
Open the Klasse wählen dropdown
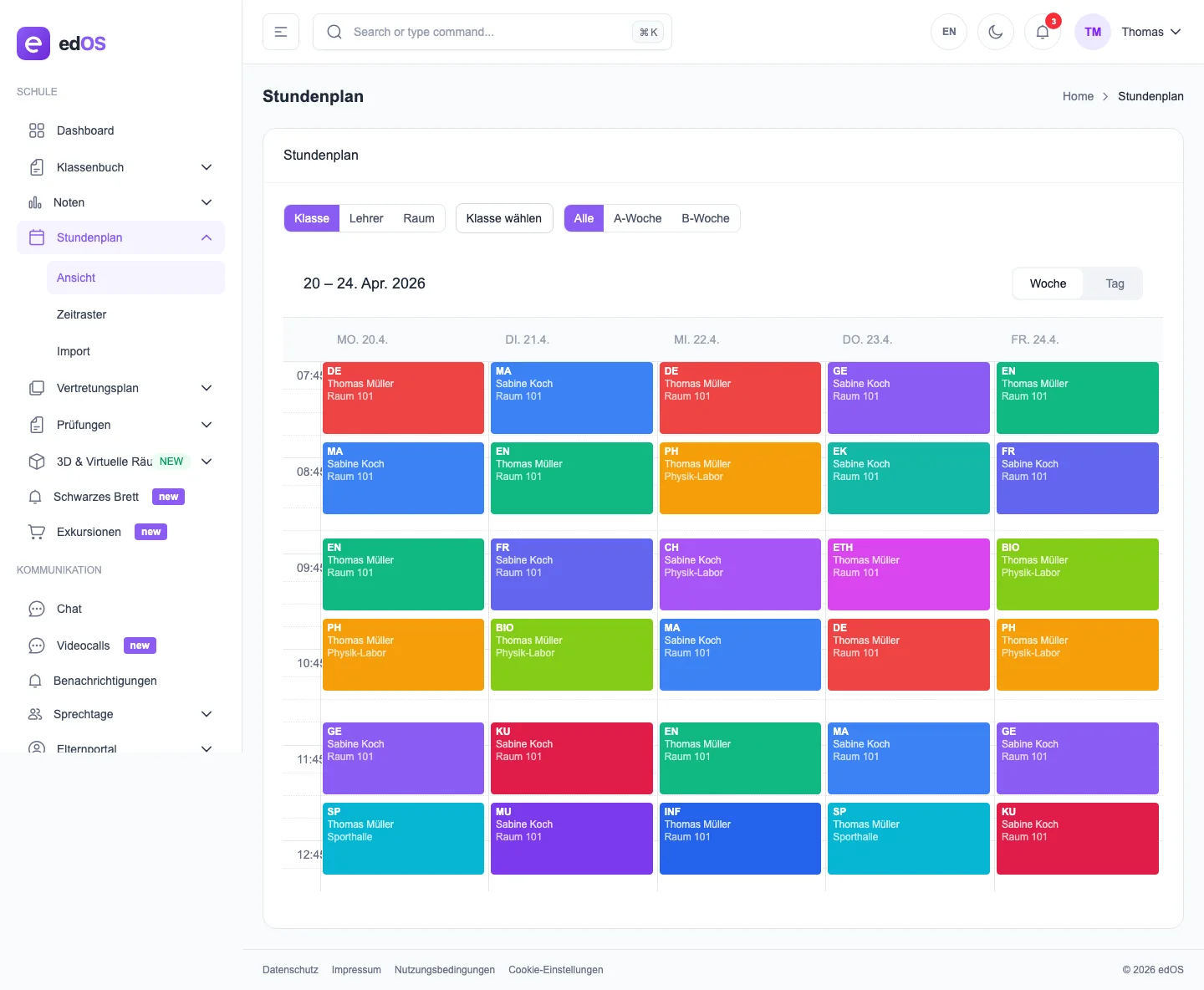pos(504,218)
